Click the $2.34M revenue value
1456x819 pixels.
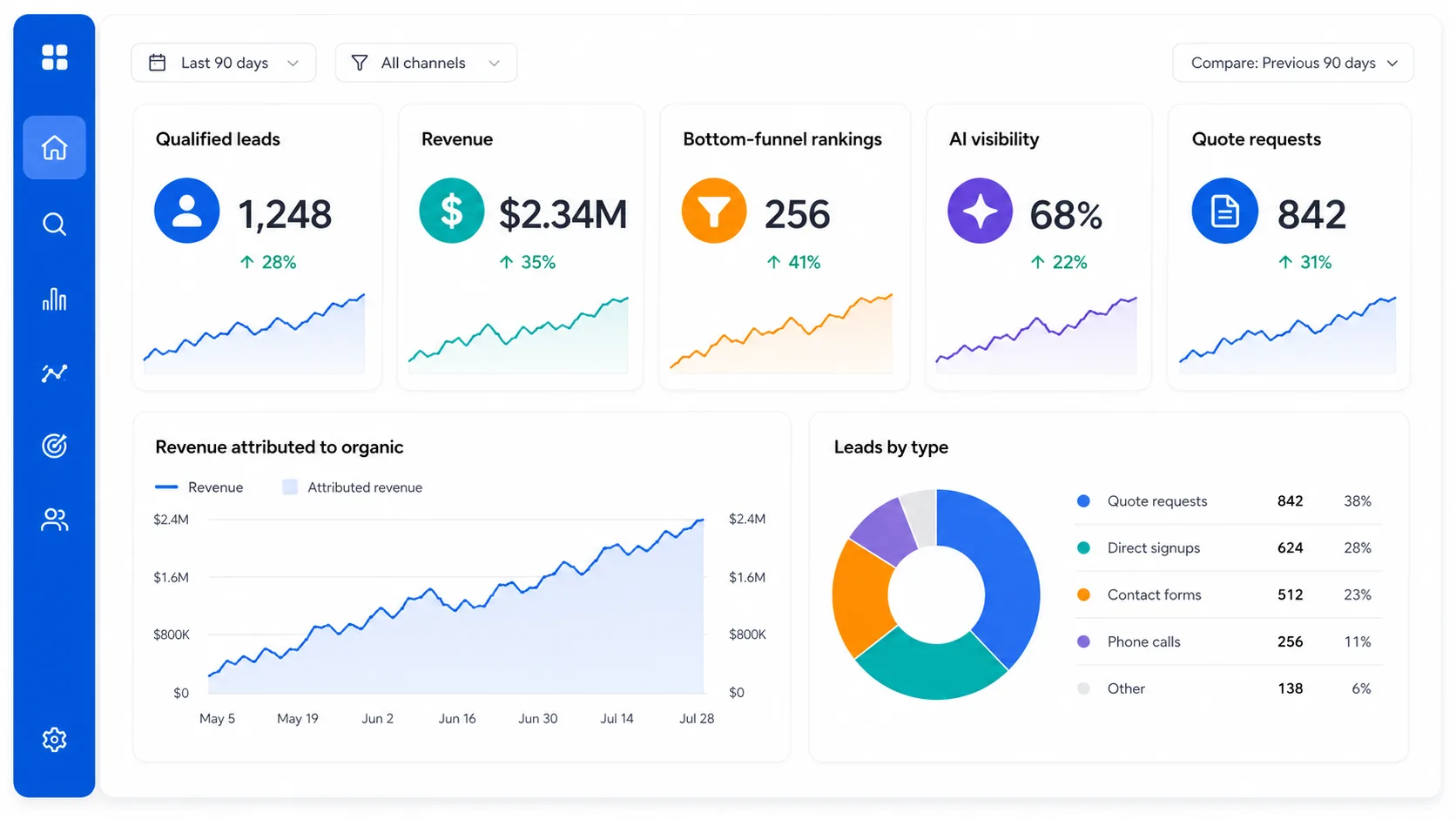coord(563,214)
